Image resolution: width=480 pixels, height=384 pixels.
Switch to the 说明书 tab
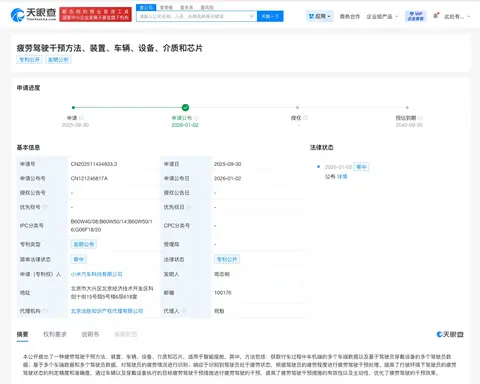[90, 334]
